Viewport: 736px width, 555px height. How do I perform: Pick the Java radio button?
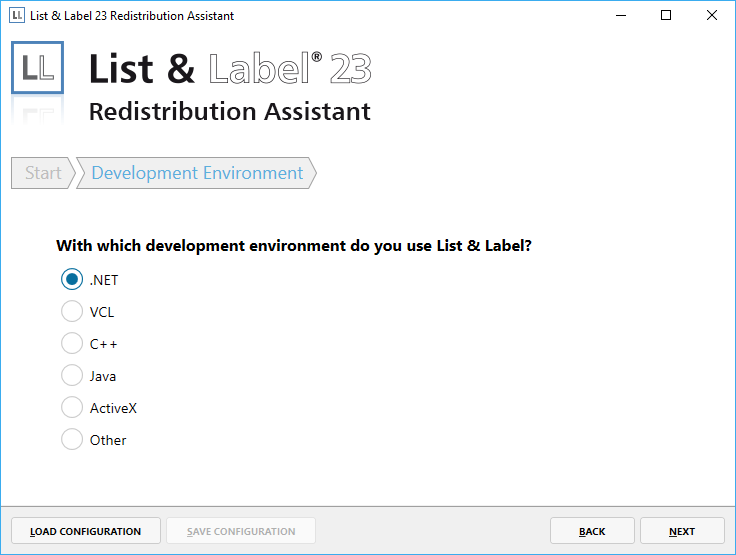pos(72,375)
